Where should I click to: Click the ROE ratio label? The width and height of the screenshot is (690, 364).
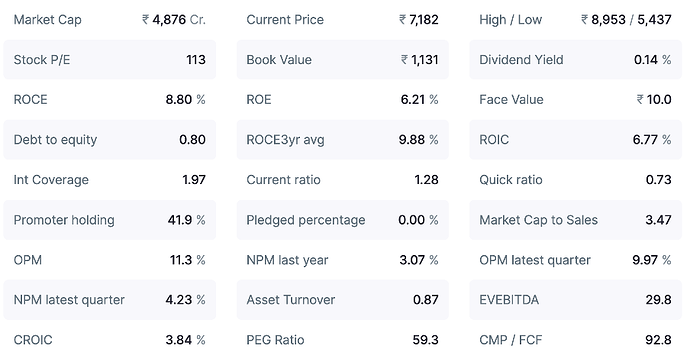(259, 99)
